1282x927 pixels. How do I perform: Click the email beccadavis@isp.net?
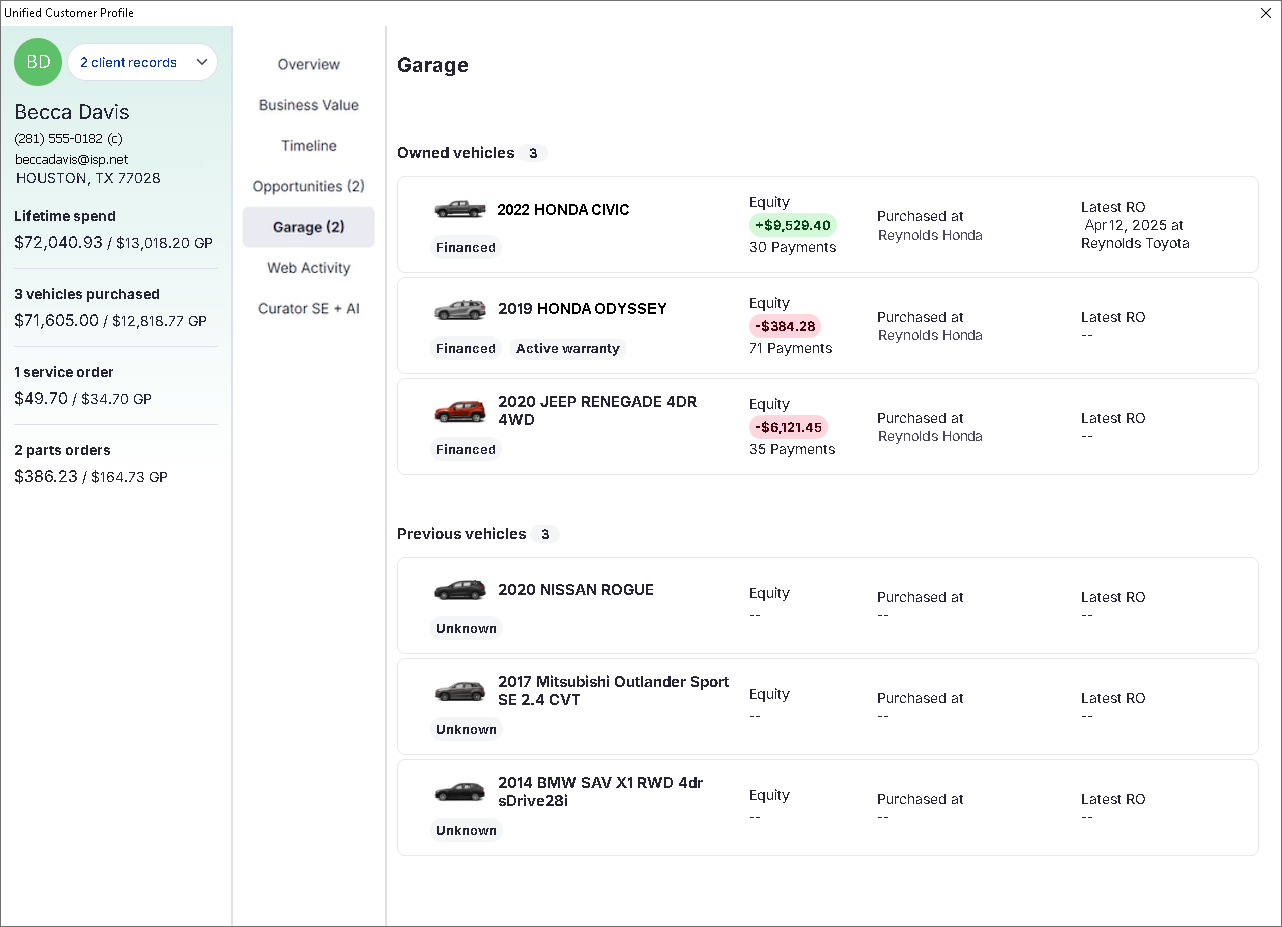pyautogui.click(x=71, y=159)
